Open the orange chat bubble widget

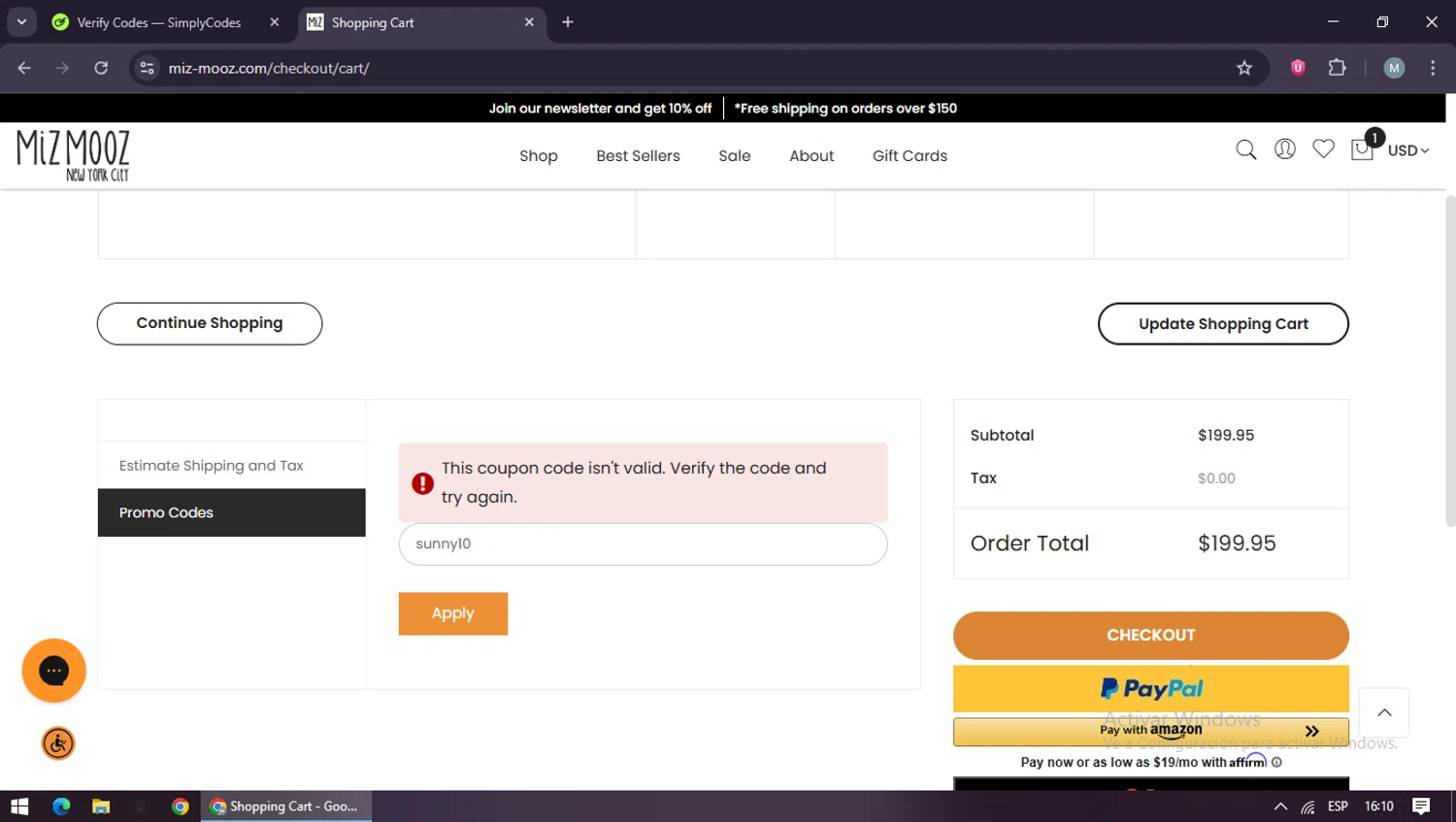pyautogui.click(x=54, y=671)
